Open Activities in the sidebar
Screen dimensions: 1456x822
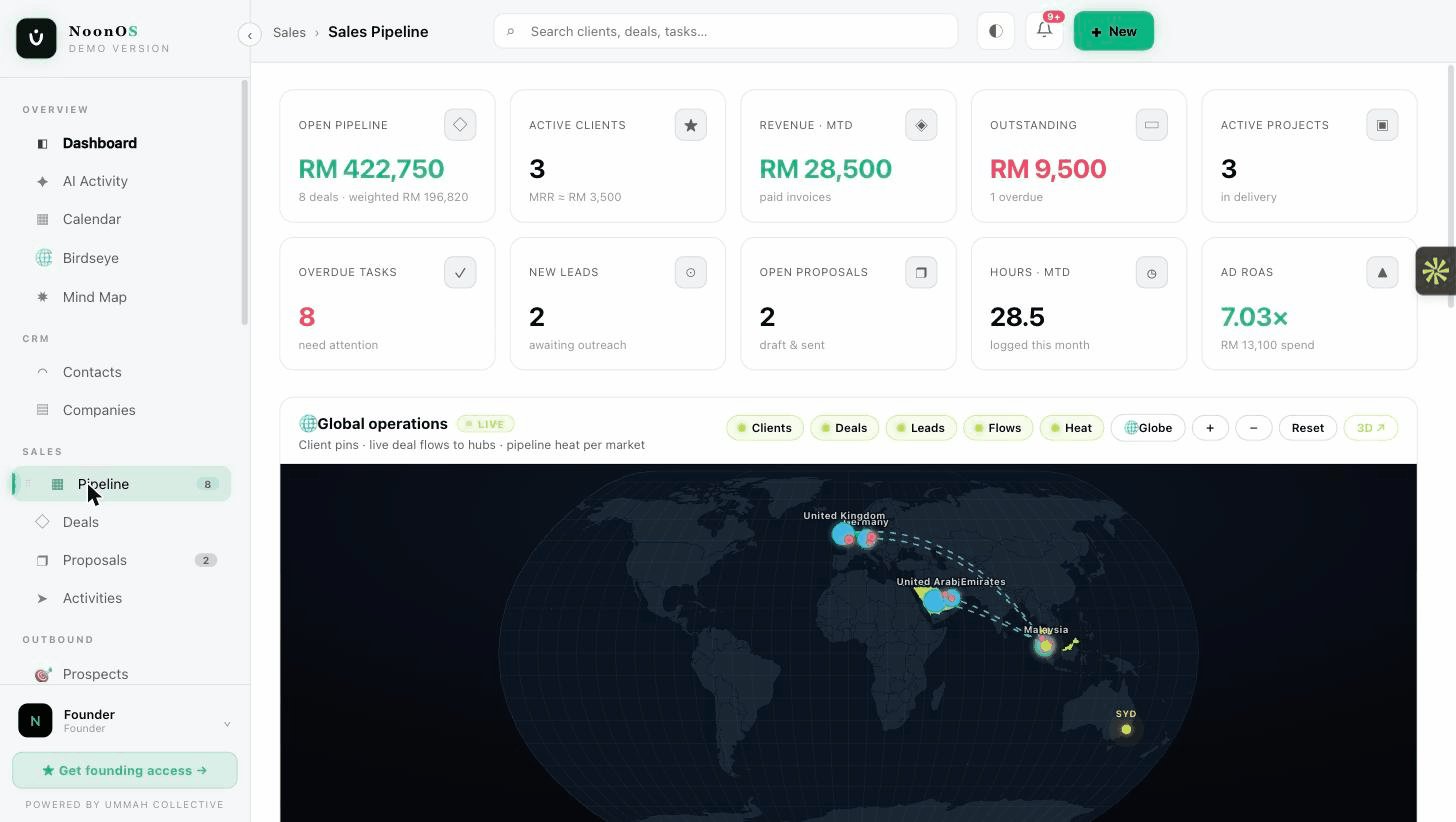(124, 598)
